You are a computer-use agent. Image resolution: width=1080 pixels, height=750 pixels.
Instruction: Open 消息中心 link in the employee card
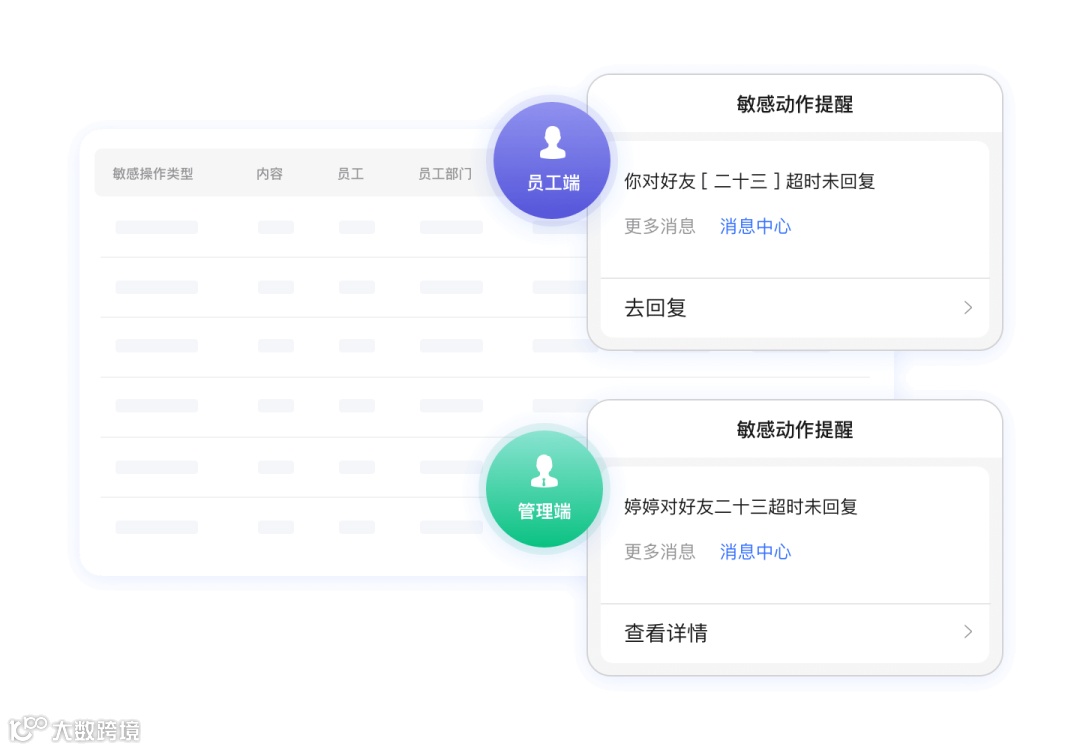tap(755, 226)
